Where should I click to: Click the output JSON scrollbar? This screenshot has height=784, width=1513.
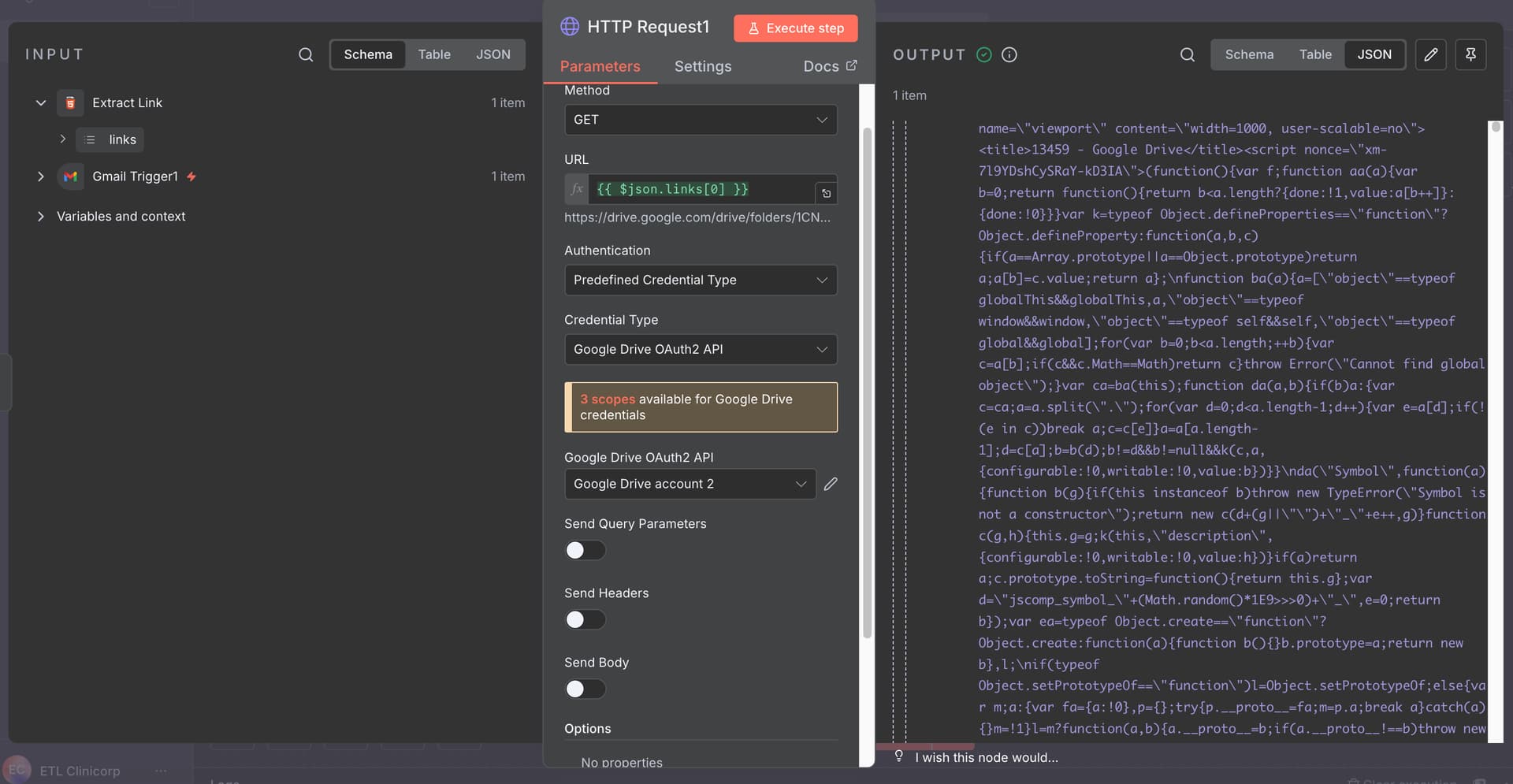1496,126
